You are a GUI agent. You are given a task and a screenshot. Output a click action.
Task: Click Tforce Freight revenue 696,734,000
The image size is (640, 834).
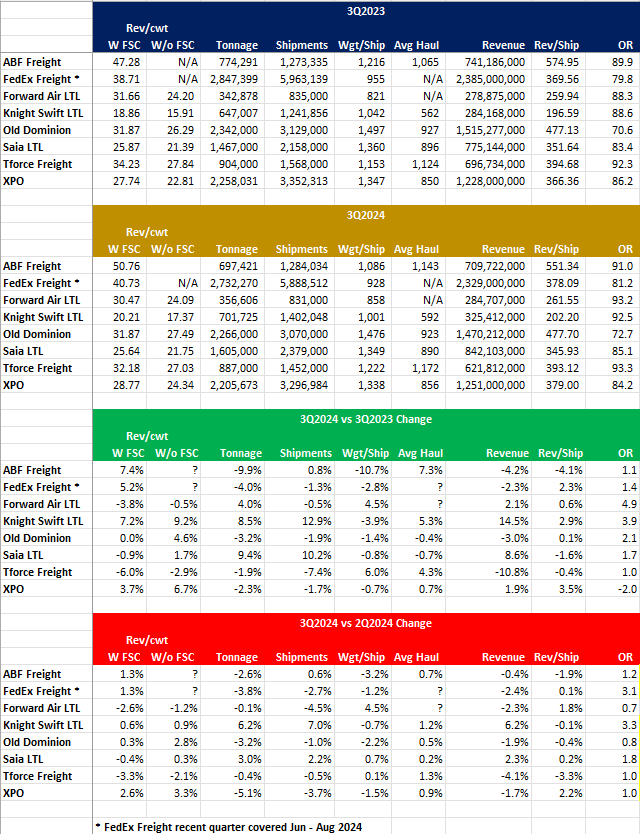pyautogui.click(x=494, y=164)
